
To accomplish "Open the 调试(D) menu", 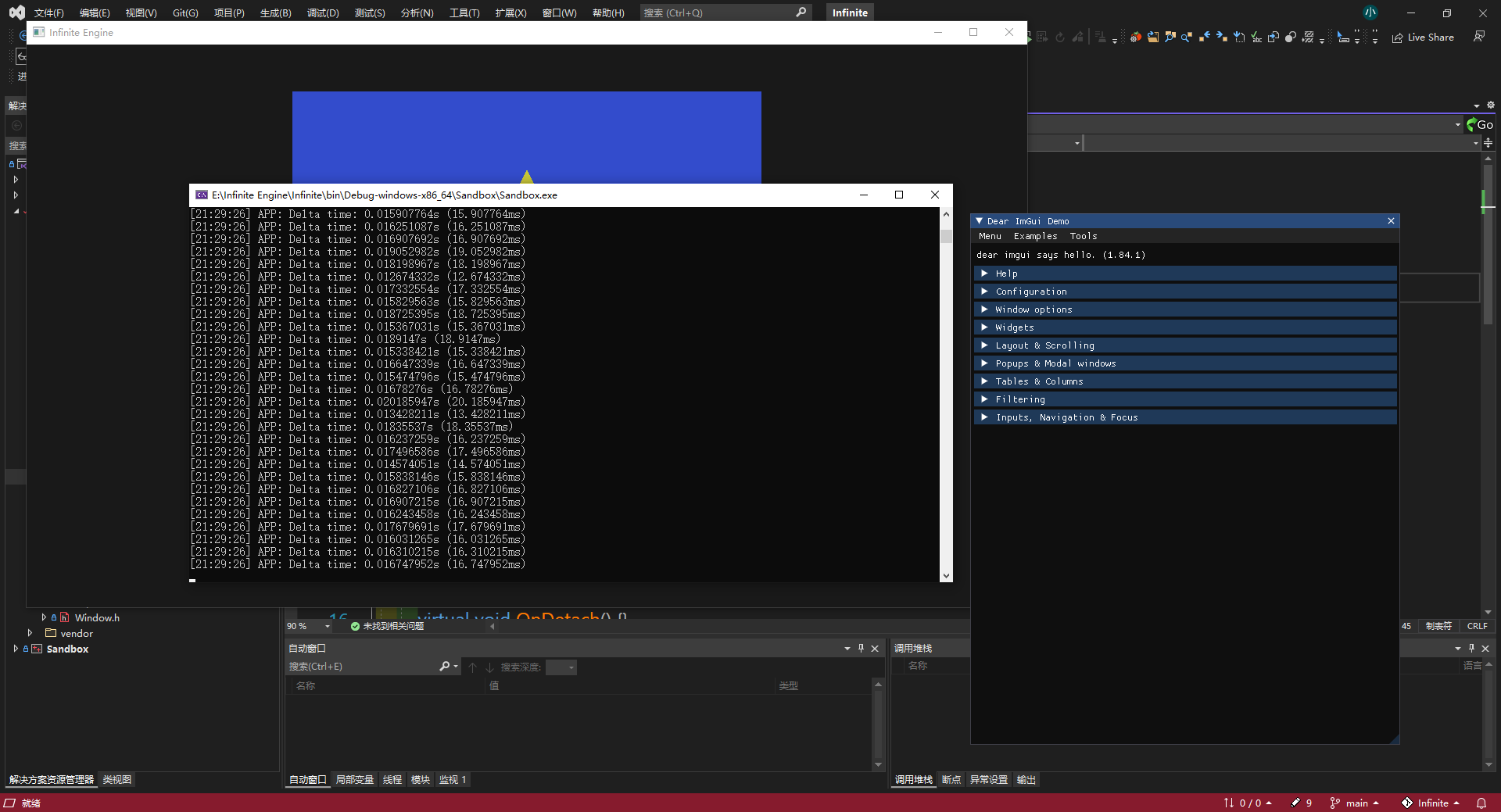I will click(323, 13).
